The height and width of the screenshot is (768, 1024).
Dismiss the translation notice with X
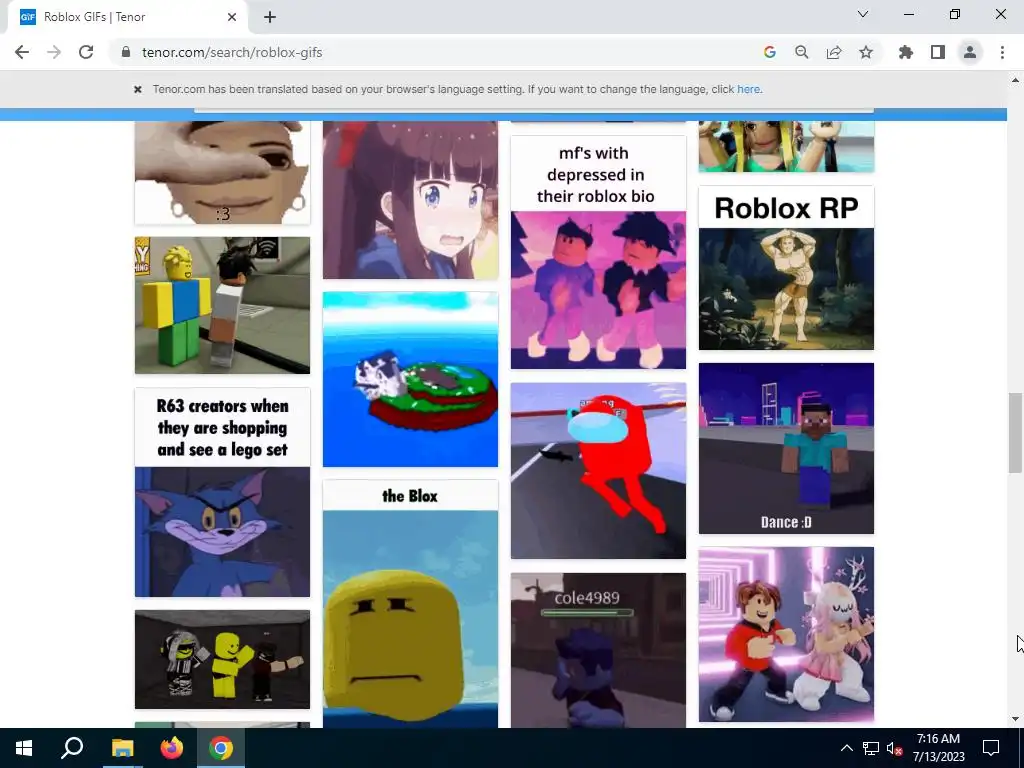(x=138, y=89)
